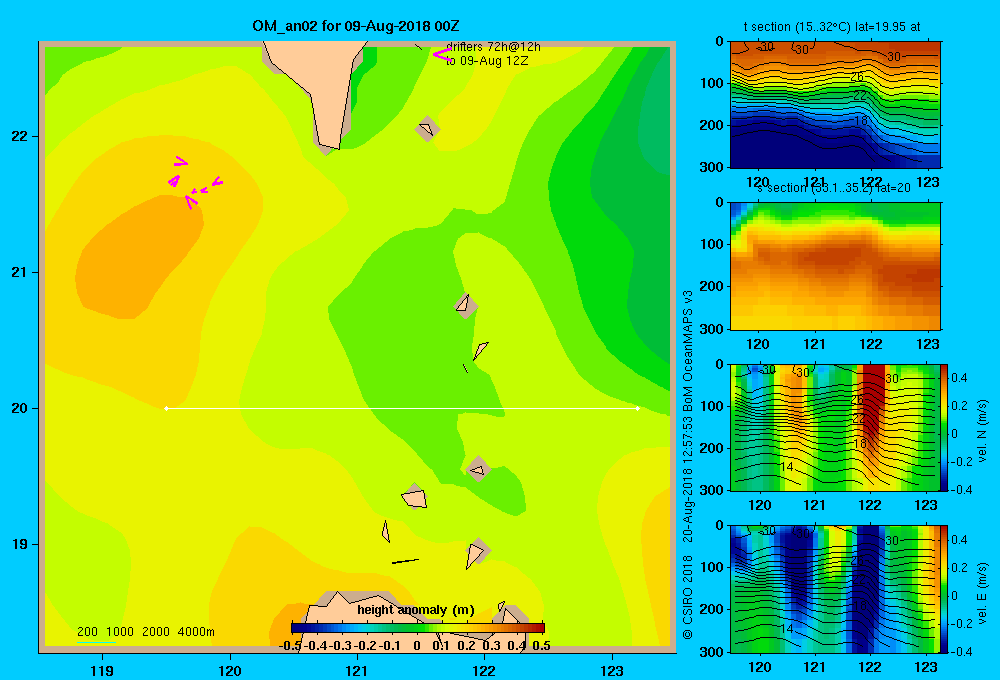1000x680 pixels.
Task: Open the salinity section plot
Action: (x=835, y=266)
